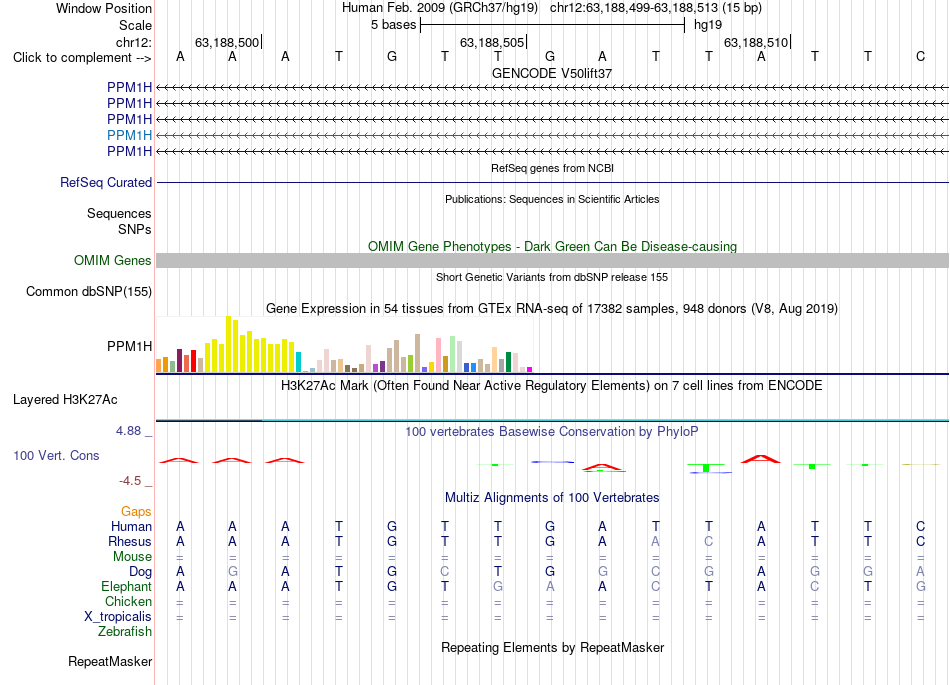The image size is (950, 685).
Task: Select the '100 Vert. Cons' label
Action: (x=56, y=455)
